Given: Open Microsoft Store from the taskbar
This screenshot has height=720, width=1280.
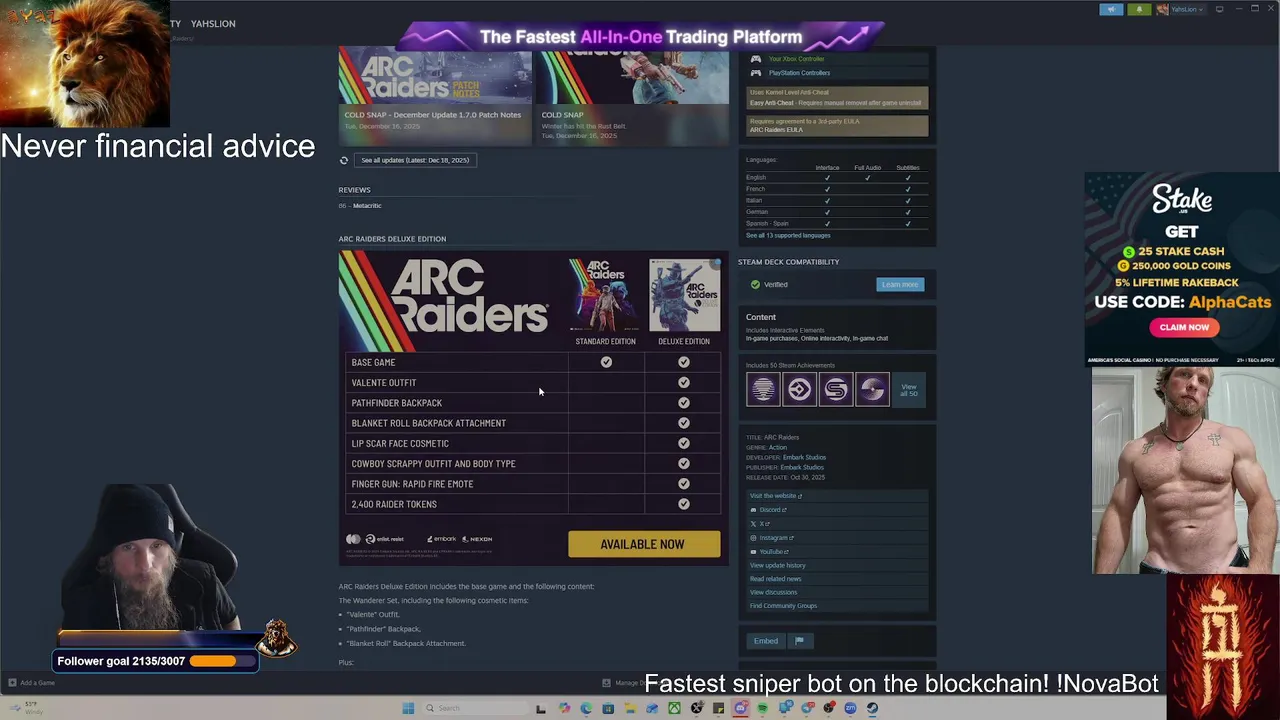Looking at the screenshot, I should pyautogui.click(x=608, y=708).
